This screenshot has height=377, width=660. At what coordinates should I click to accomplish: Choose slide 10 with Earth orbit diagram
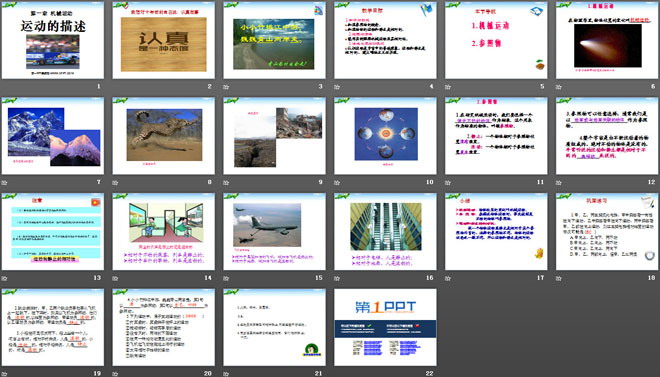click(385, 136)
